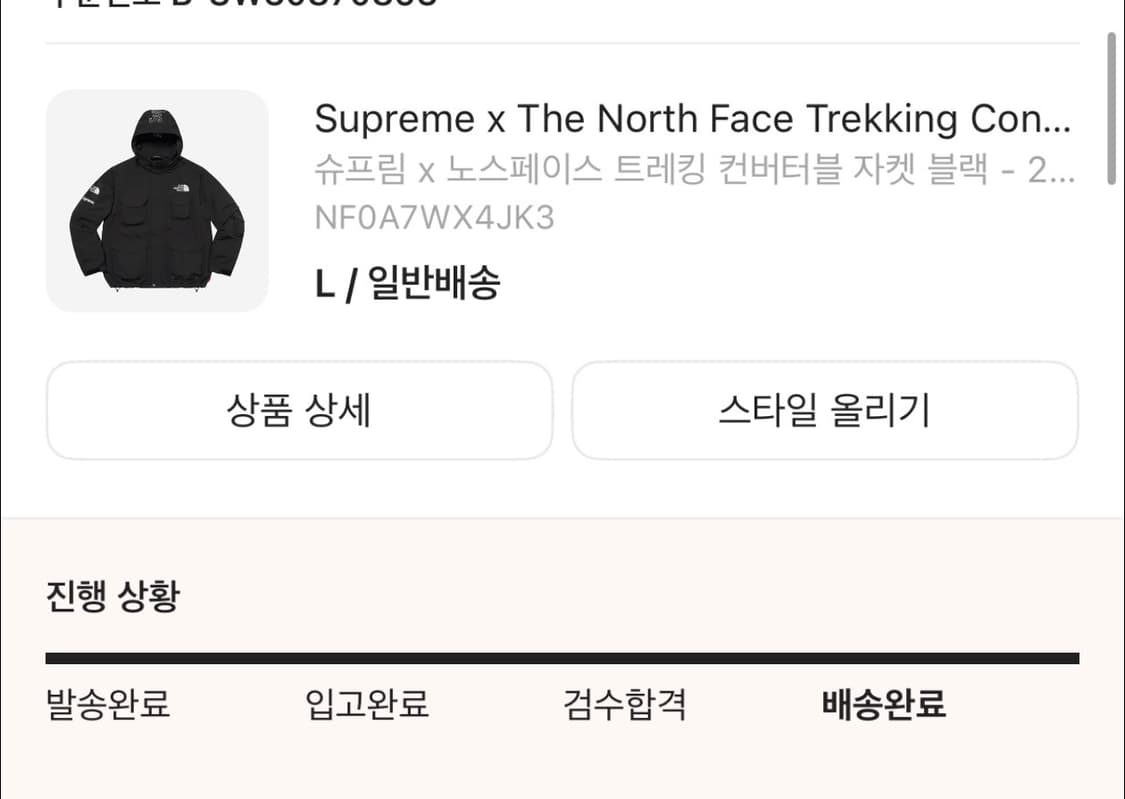Click the vertical scrollbar thumb

[x=1111, y=108]
